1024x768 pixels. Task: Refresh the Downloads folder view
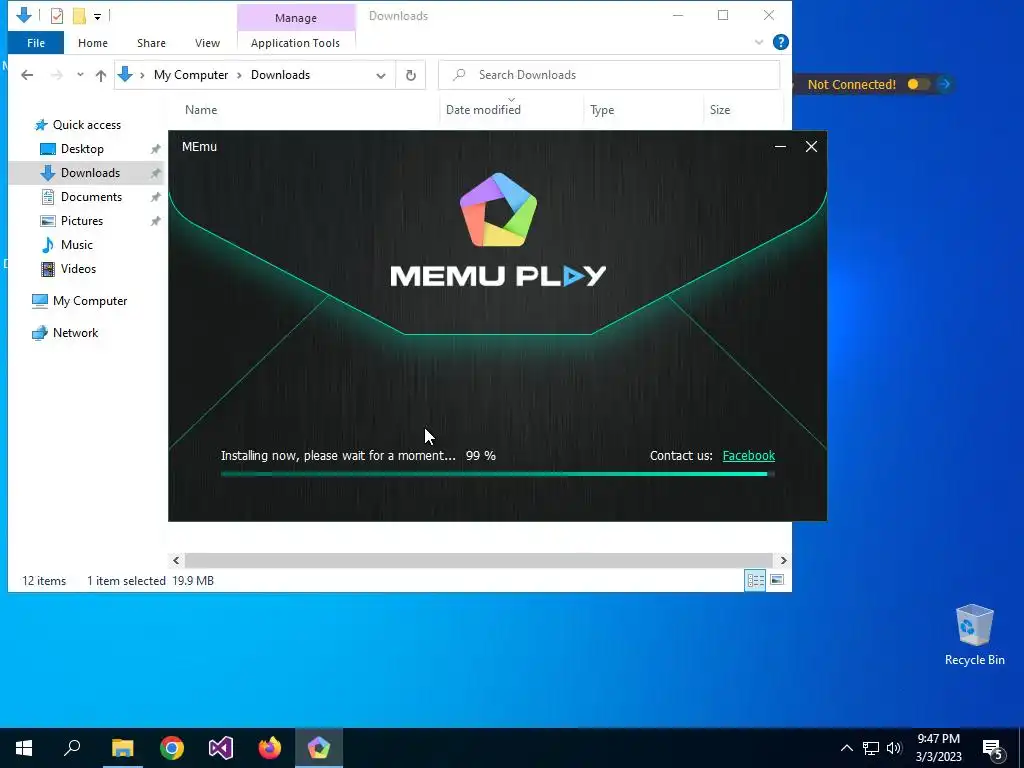pyautogui.click(x=411, y=75)
